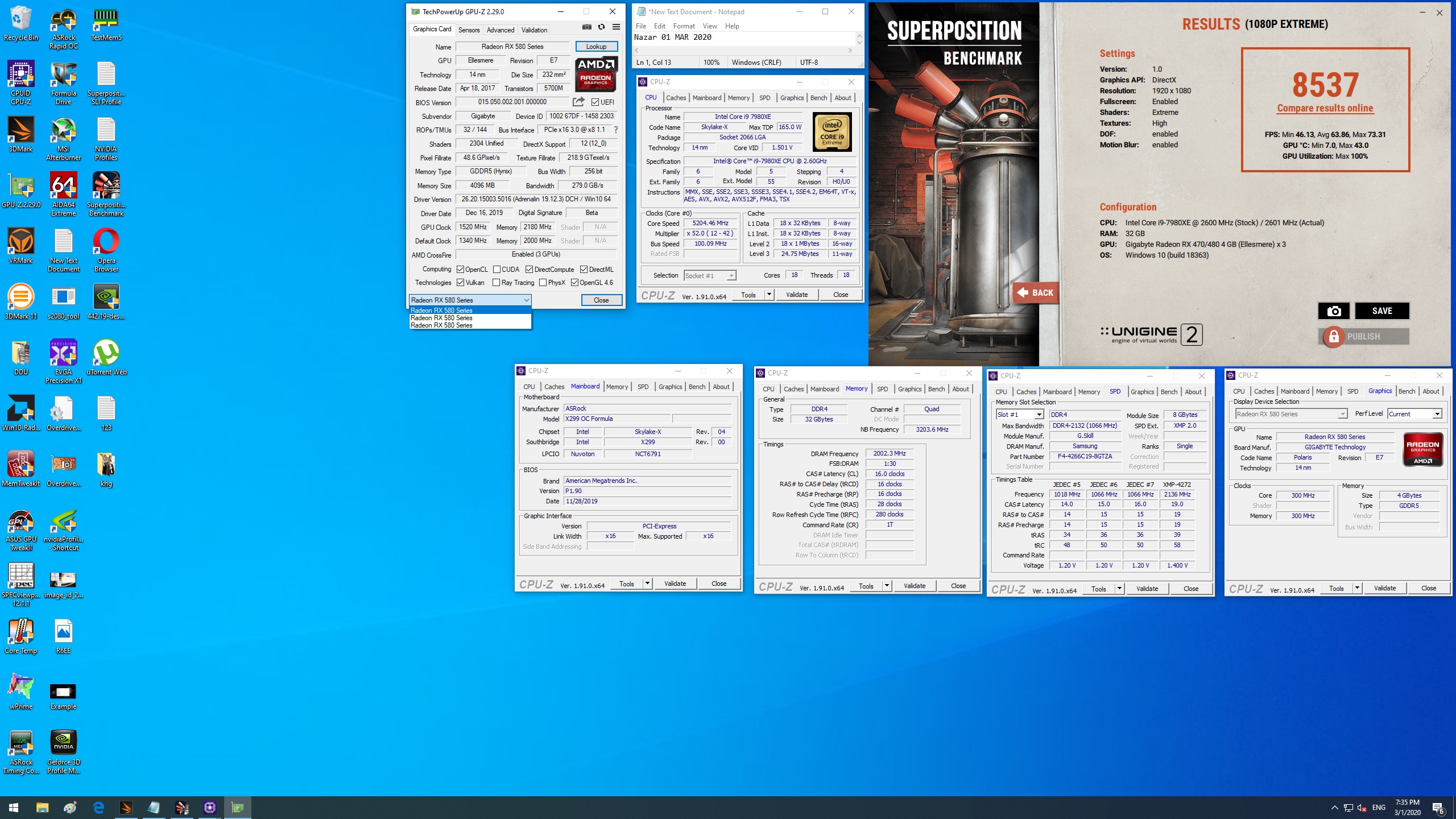
Task: Toggle Ray Tracing checkbox in GPU-Z
Action: coord(496,283)
